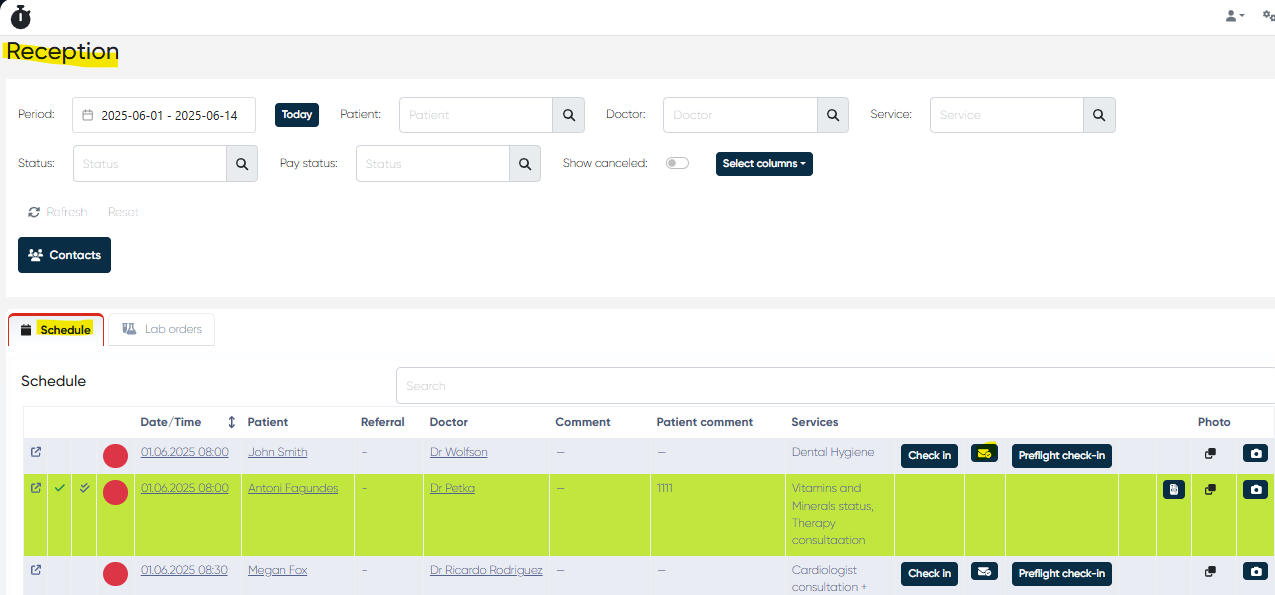Select the Schedule tab
Screen dimensions: 1275x595
56,330
